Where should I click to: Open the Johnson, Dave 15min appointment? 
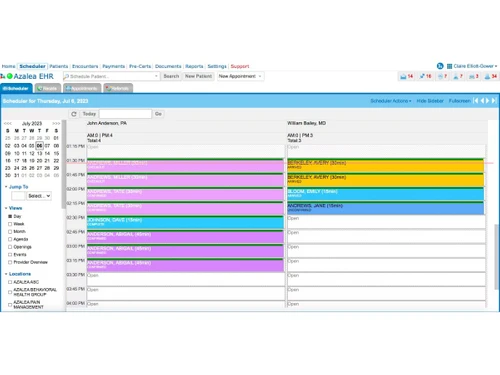pyautogui.click(x=185, y=222)
